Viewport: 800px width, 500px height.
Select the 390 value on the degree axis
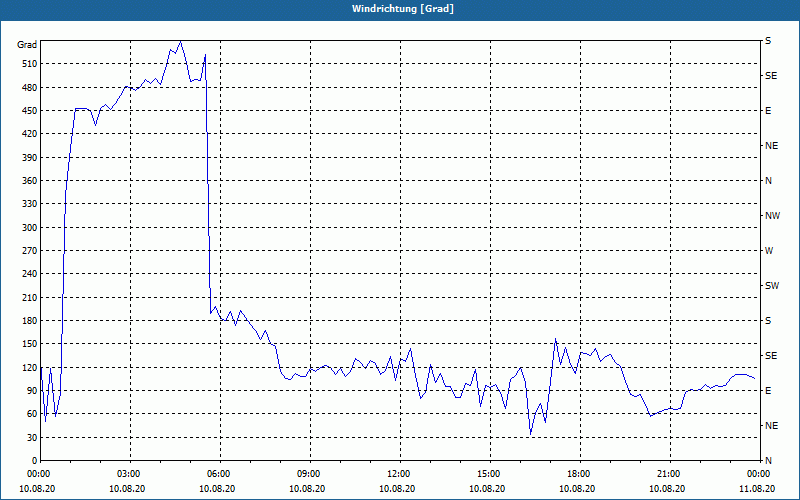[x=30, y=158]
